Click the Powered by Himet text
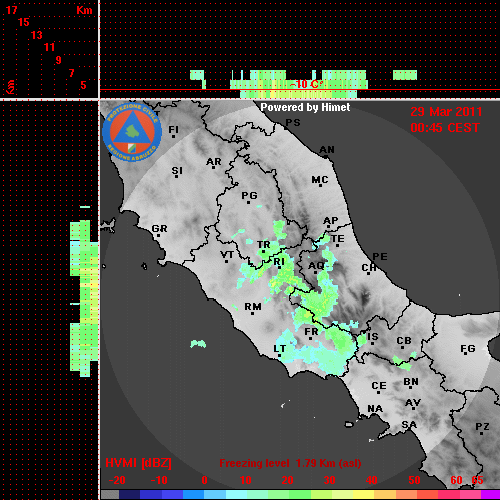 click(x=305, y=107)
